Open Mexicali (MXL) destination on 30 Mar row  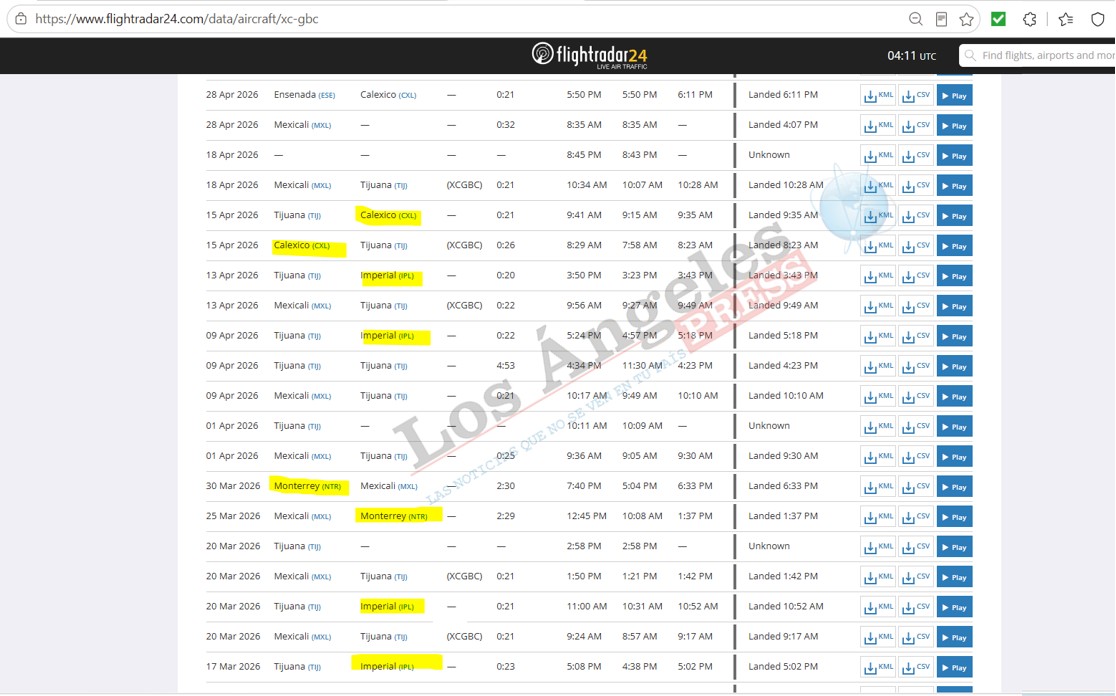[x=389, y=486]
